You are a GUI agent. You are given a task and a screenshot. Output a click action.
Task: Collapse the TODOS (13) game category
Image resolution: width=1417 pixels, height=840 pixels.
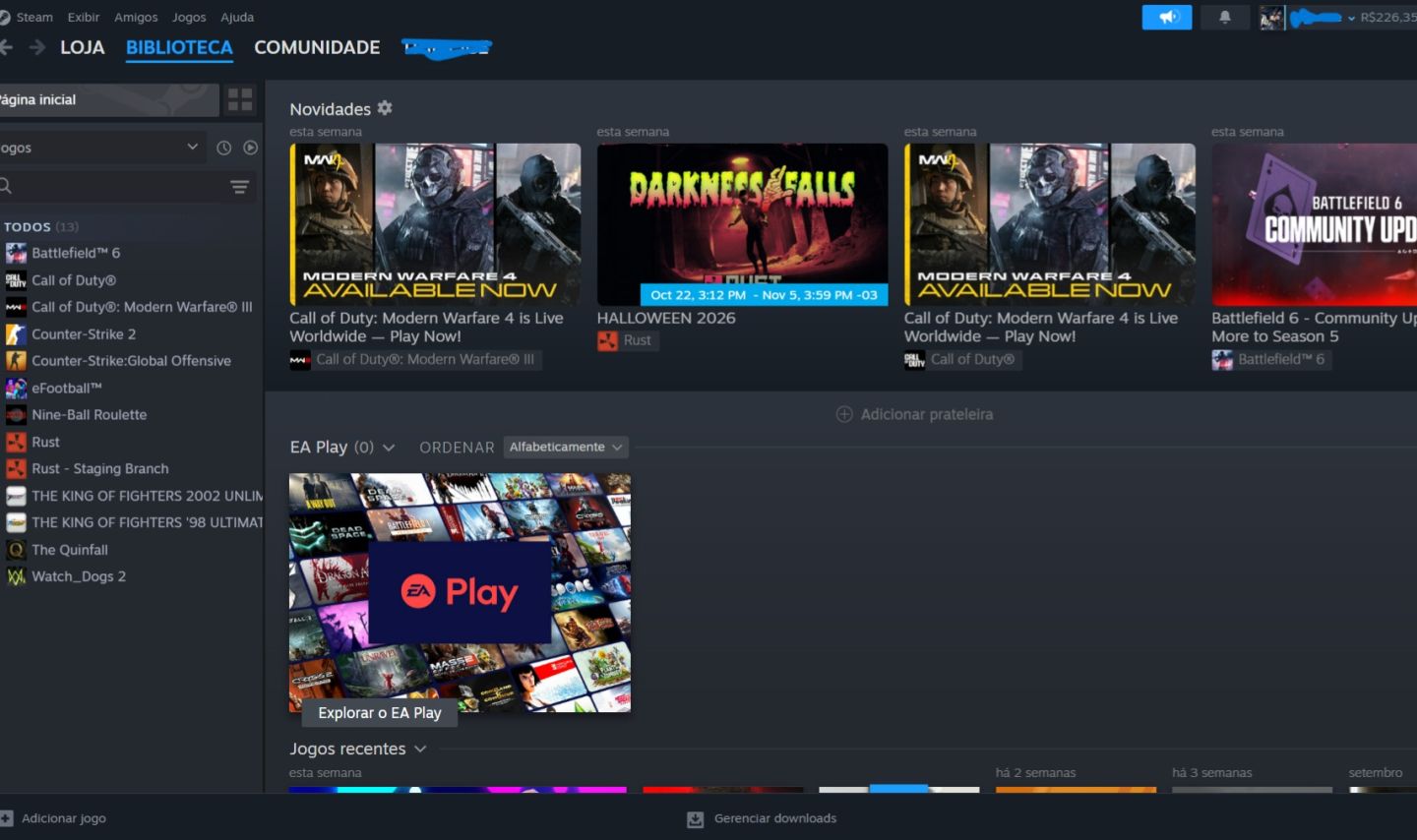(x=40, y=226)
